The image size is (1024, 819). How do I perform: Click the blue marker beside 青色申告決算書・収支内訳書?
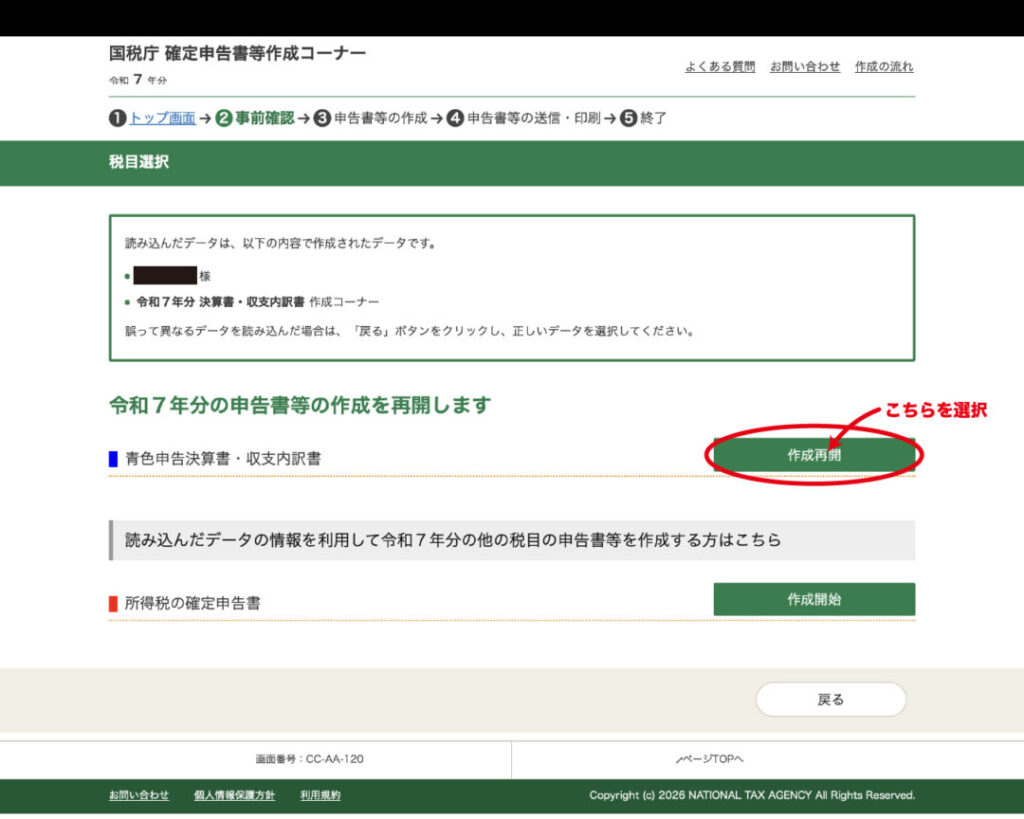113,459
